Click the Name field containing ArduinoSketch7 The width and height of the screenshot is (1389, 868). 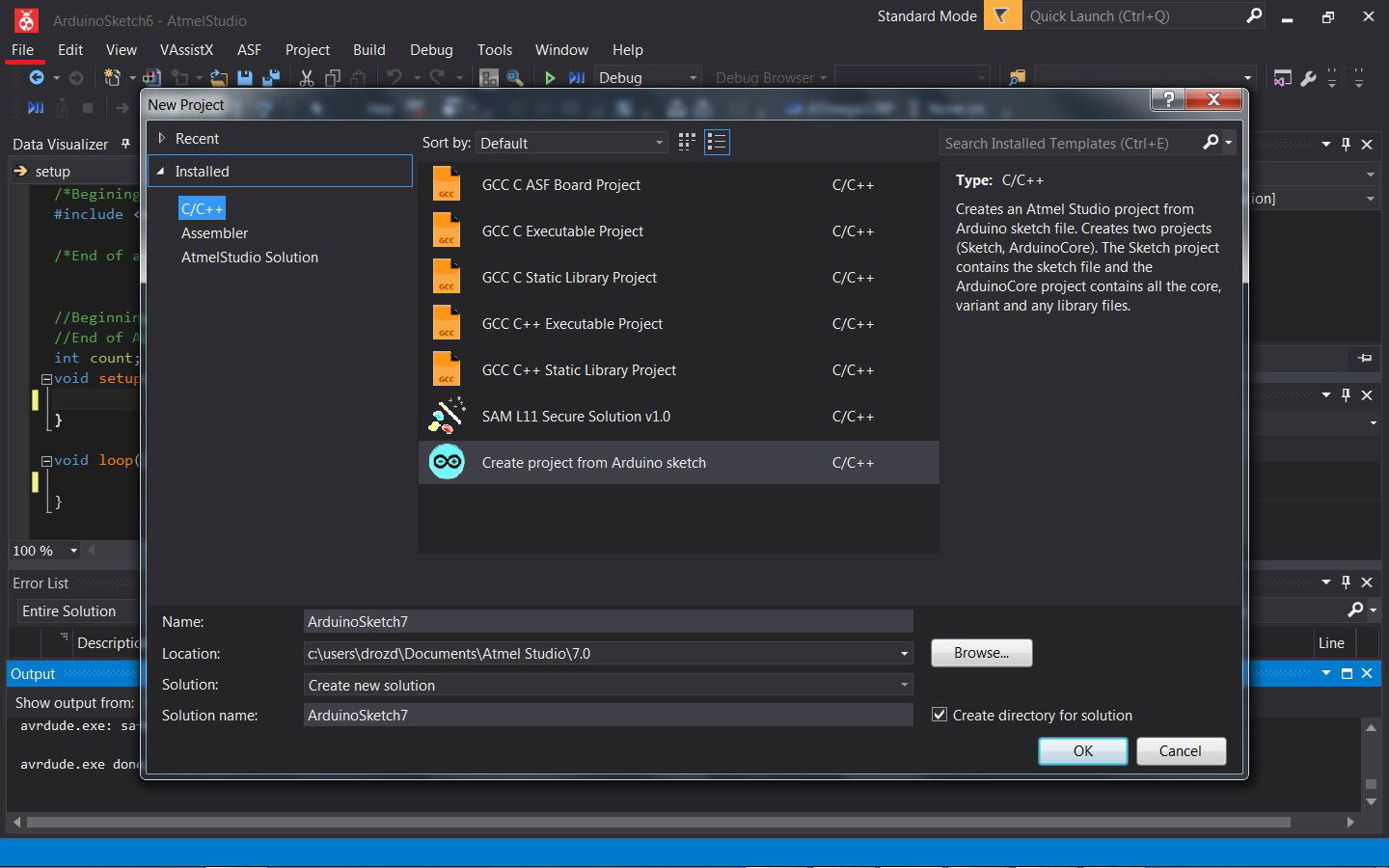[608, 621]
